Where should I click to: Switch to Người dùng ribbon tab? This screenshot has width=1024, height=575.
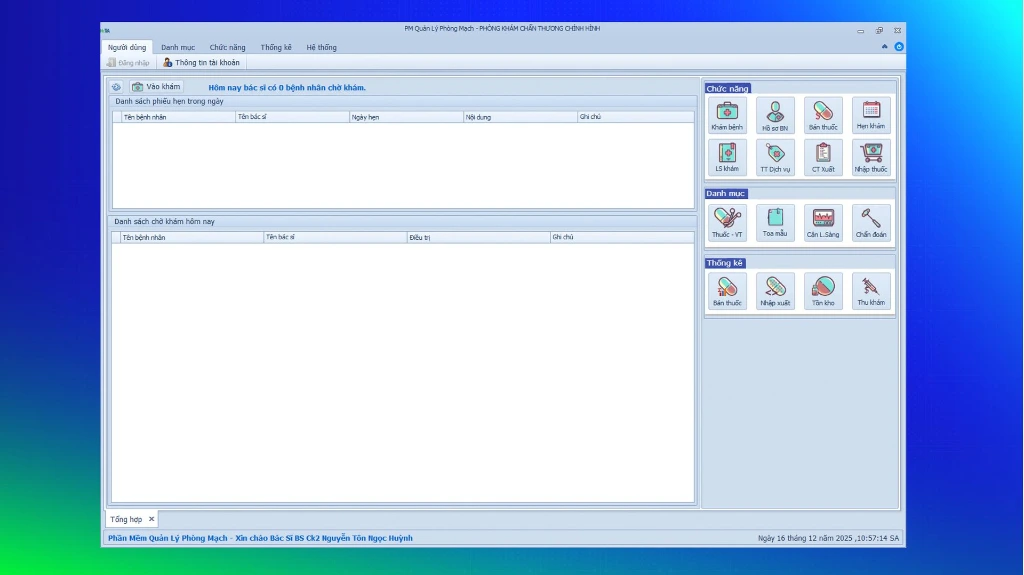(x=127, y=47)
